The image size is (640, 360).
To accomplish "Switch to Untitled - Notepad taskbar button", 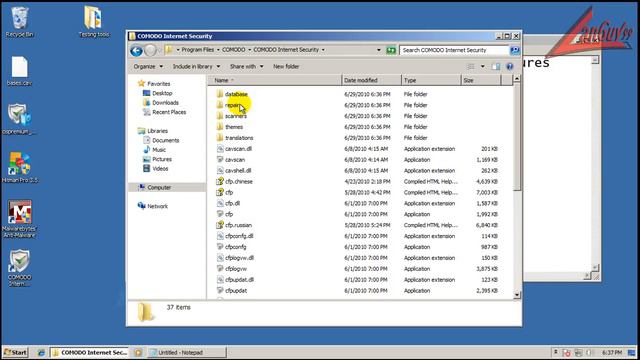I will point(187,352).
